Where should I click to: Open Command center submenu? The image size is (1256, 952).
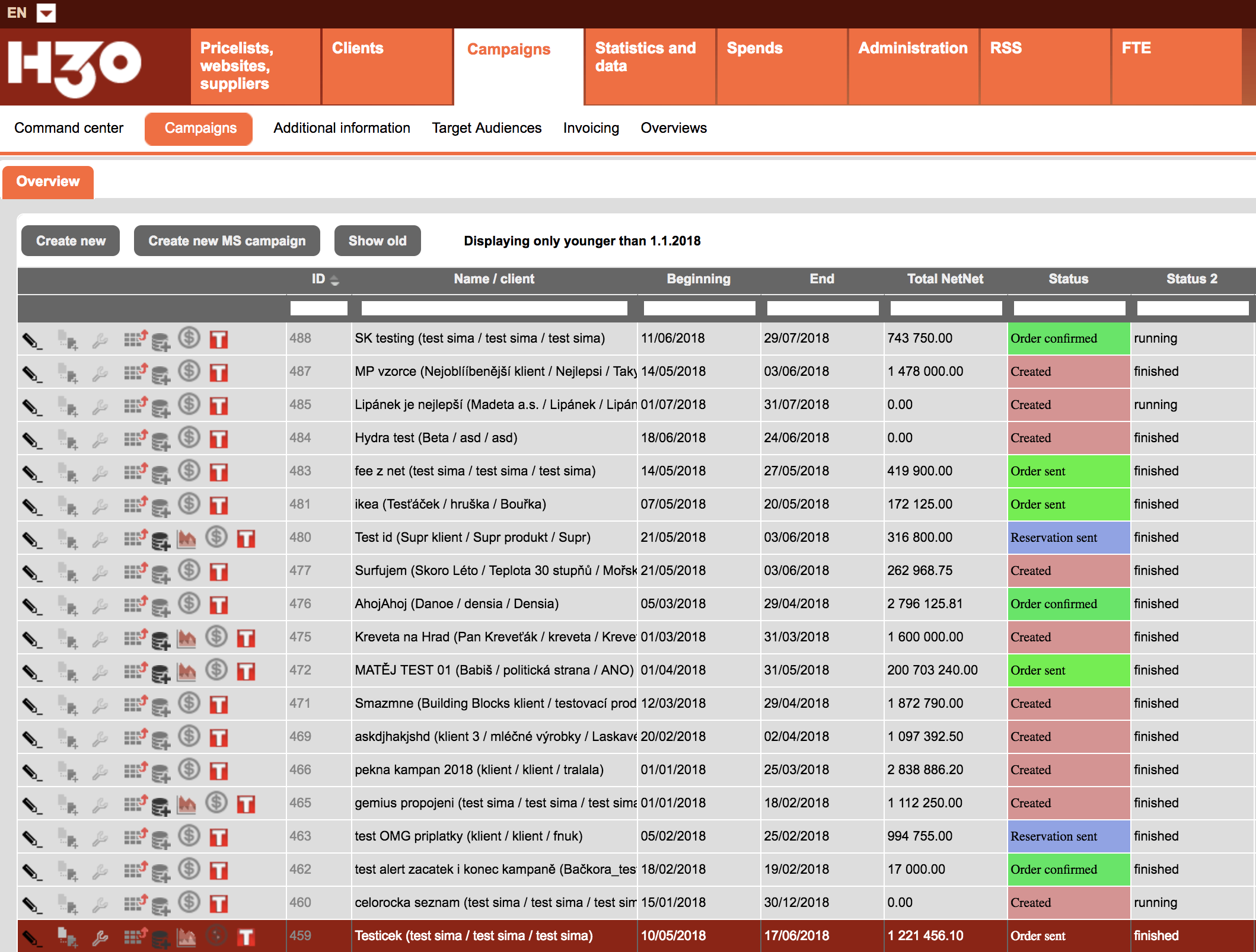tap(69, 128)
